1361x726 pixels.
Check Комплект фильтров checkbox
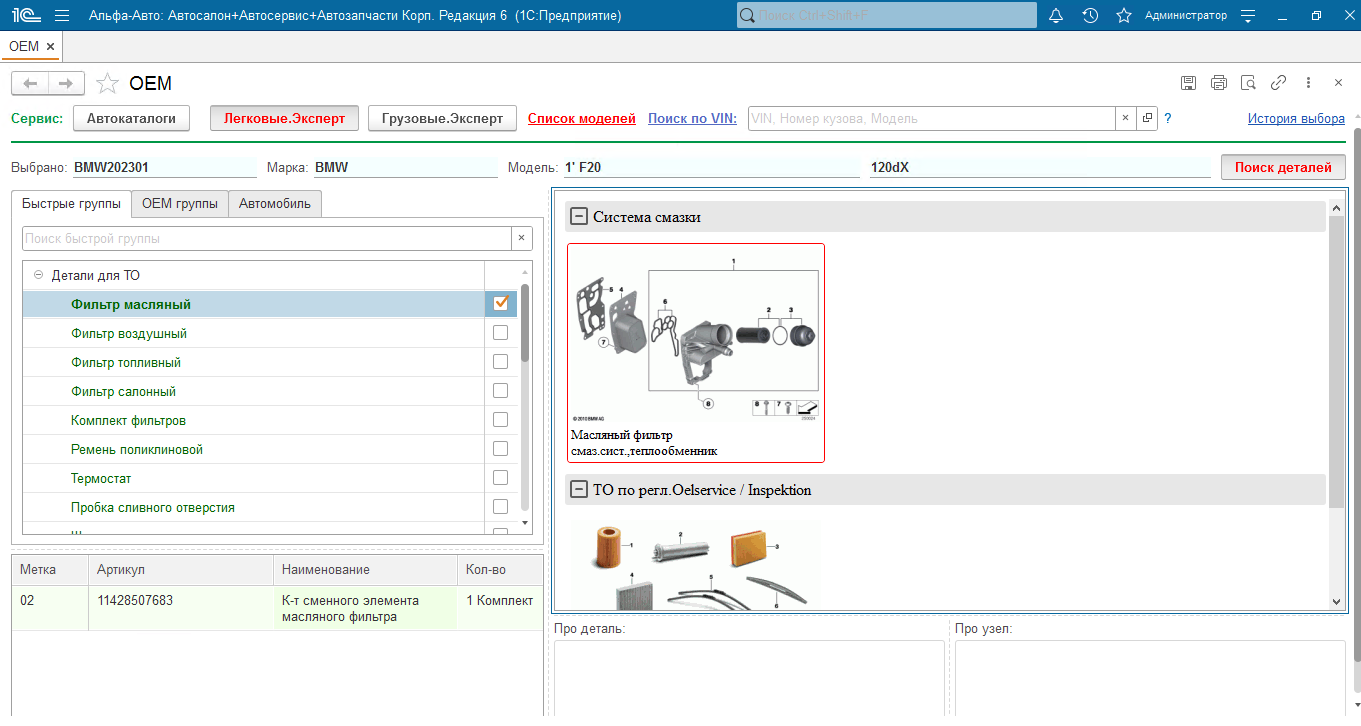pyautogui.click(x=501, y=420)
